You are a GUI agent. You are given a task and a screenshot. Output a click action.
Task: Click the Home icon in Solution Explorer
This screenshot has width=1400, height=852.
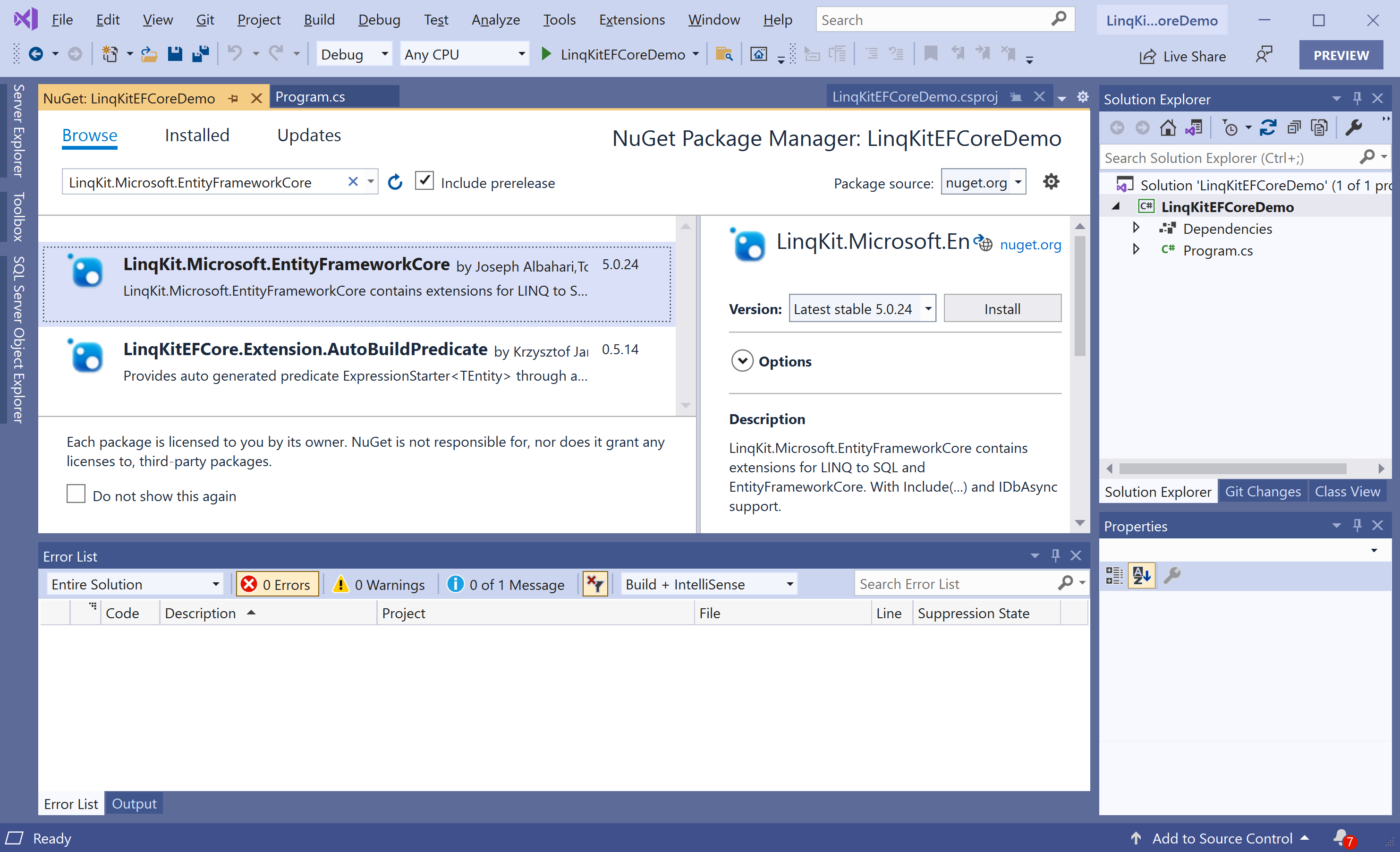tap(1168, 128)
